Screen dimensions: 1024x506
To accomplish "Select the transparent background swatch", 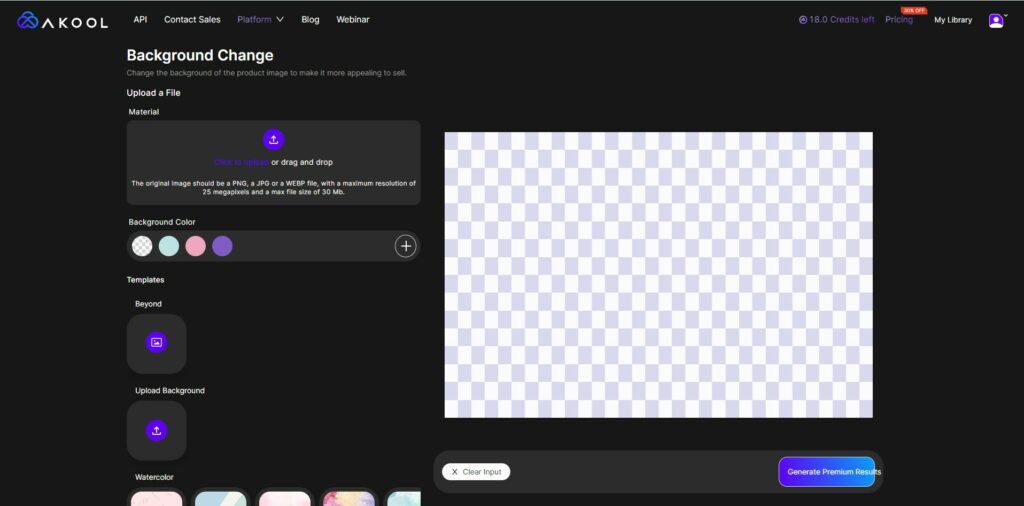I will point(143,246).
